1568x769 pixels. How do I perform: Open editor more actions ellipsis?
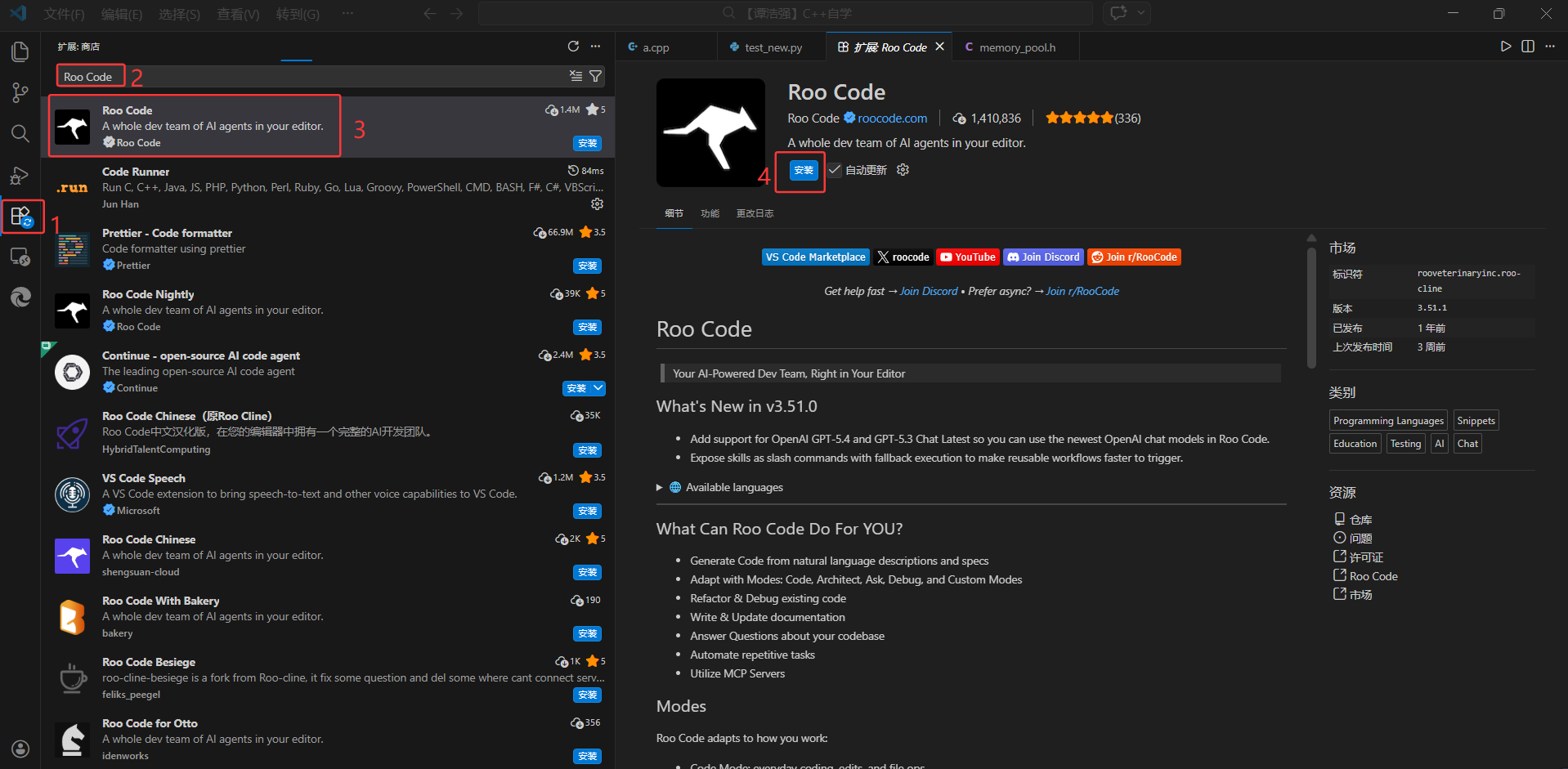1550,47
